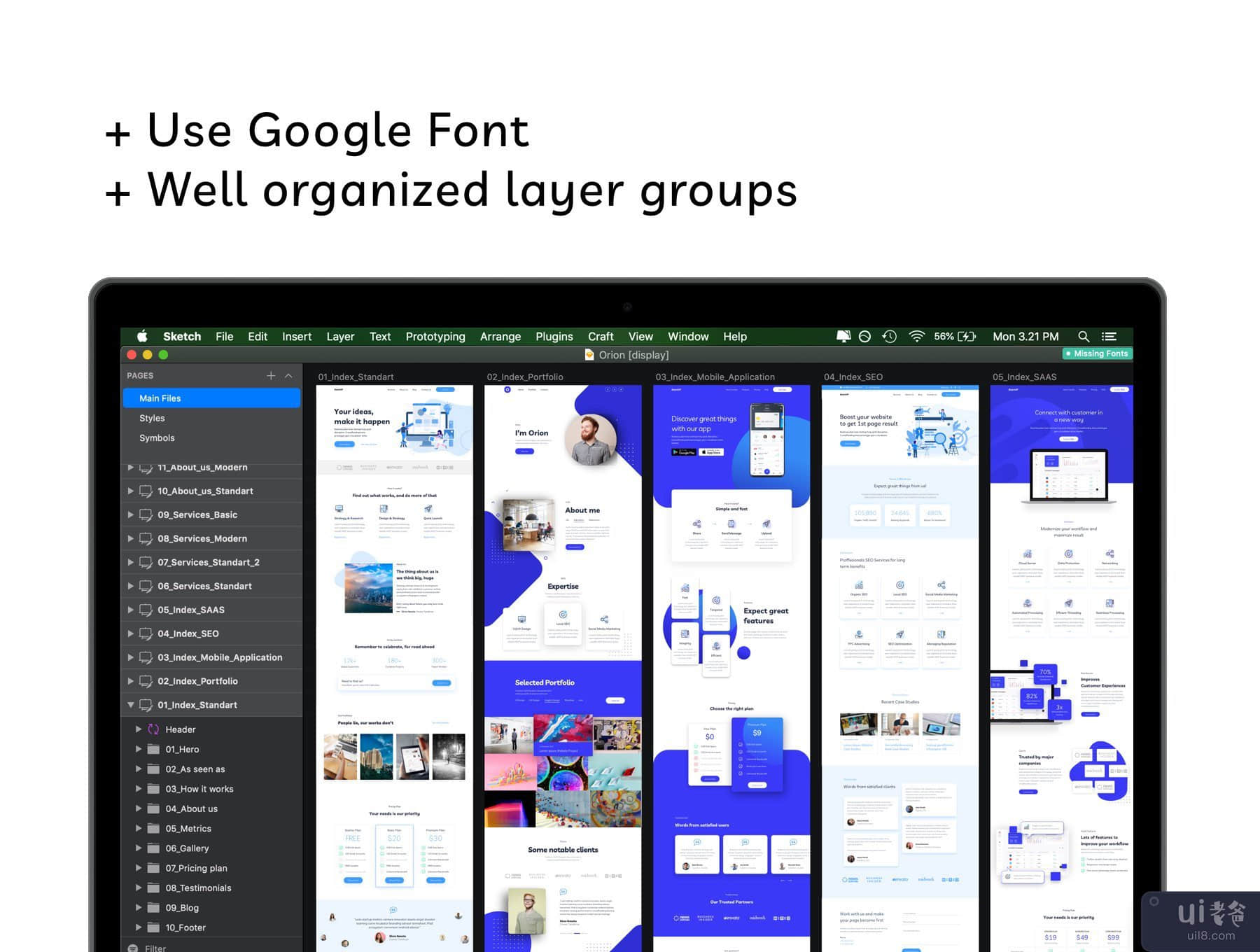The height and width of the screenshot is (952, 1260).
Task: Select the Styles page
Action: 152,418
